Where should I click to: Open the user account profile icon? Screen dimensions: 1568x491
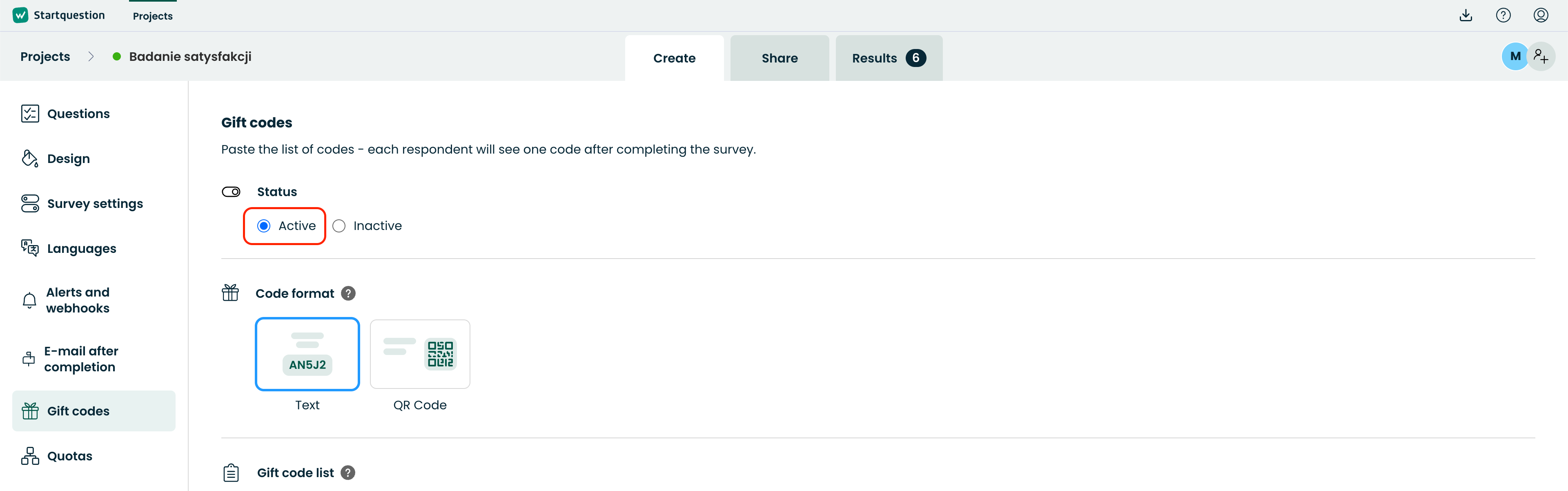pos(1541,15)
